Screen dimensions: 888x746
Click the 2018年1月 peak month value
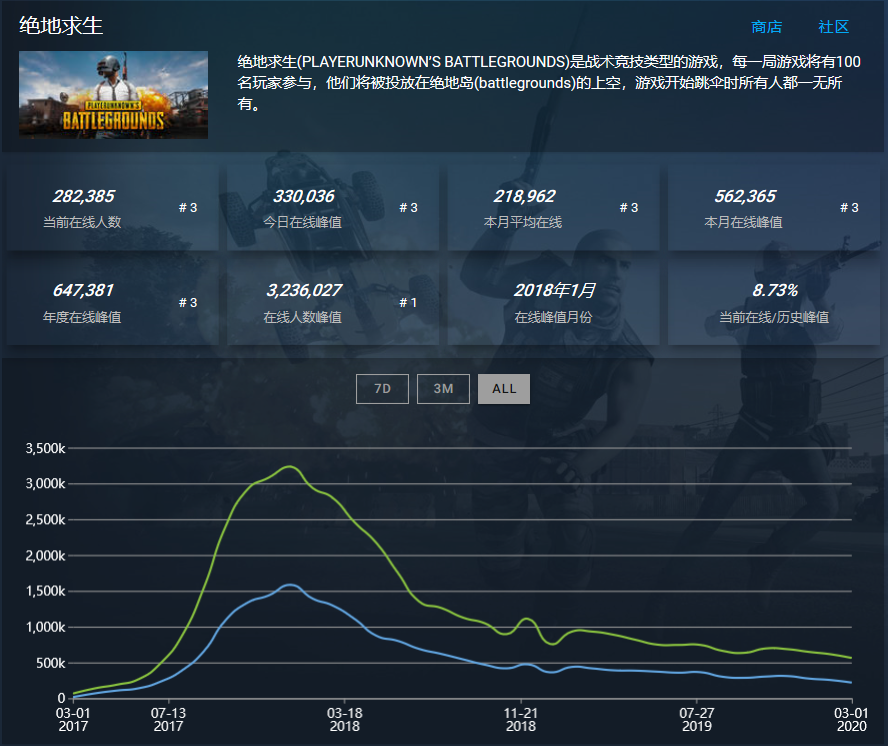tap(554, 291)
